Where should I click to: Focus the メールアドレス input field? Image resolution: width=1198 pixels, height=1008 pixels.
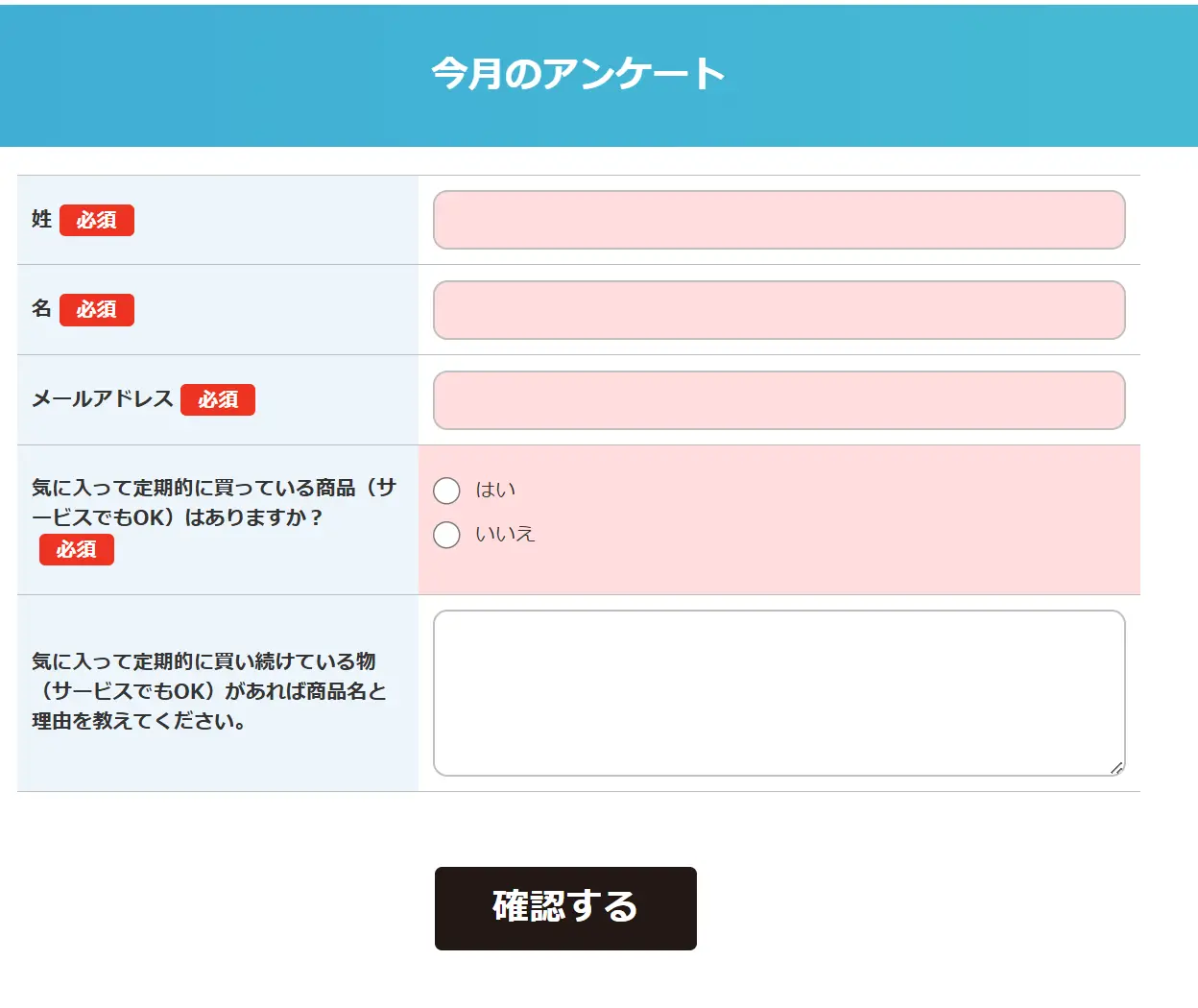[x=779, y=400]
